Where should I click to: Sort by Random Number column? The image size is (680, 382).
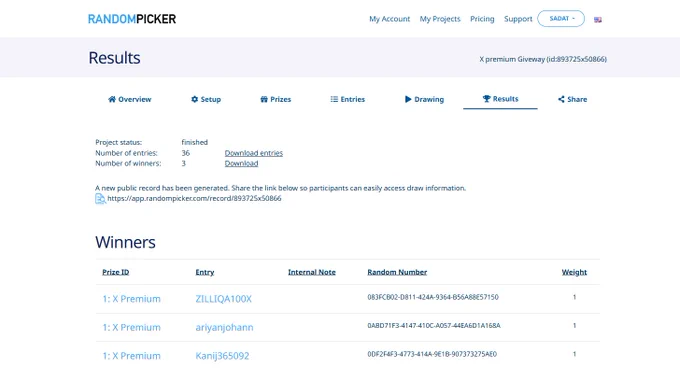(x=397, y=272)
